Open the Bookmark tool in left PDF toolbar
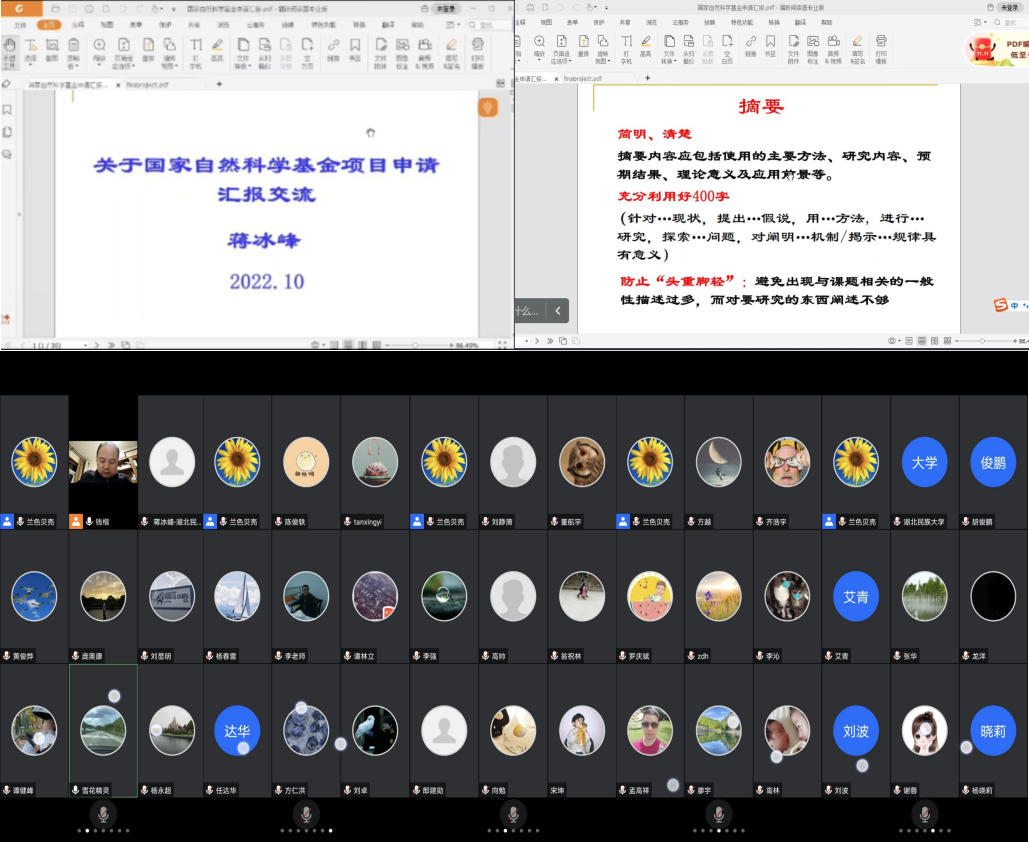This screenshot has width=1029, height=843. [x=355, y=50]
